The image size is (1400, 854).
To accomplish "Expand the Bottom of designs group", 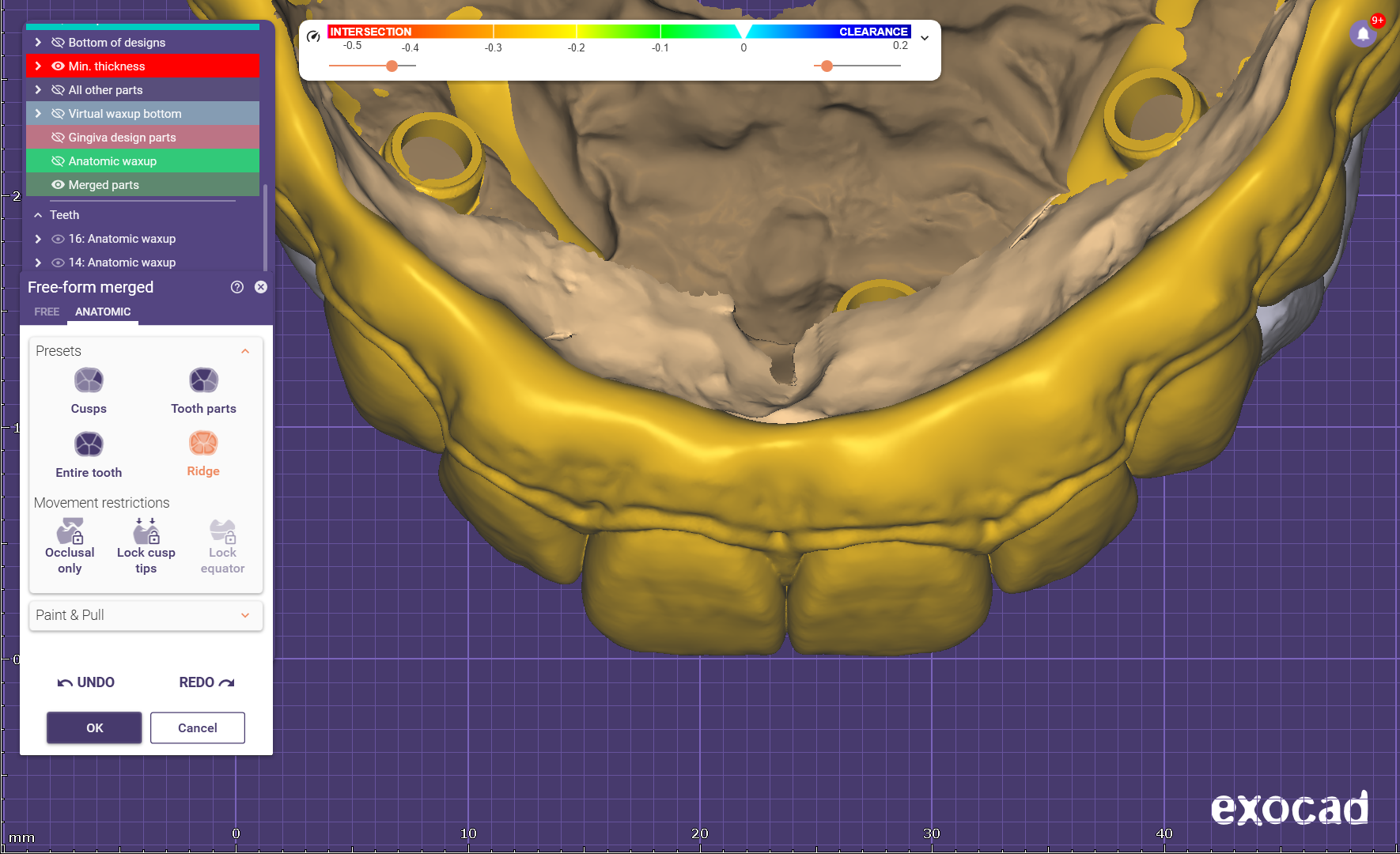I will [x=38, y=43].
